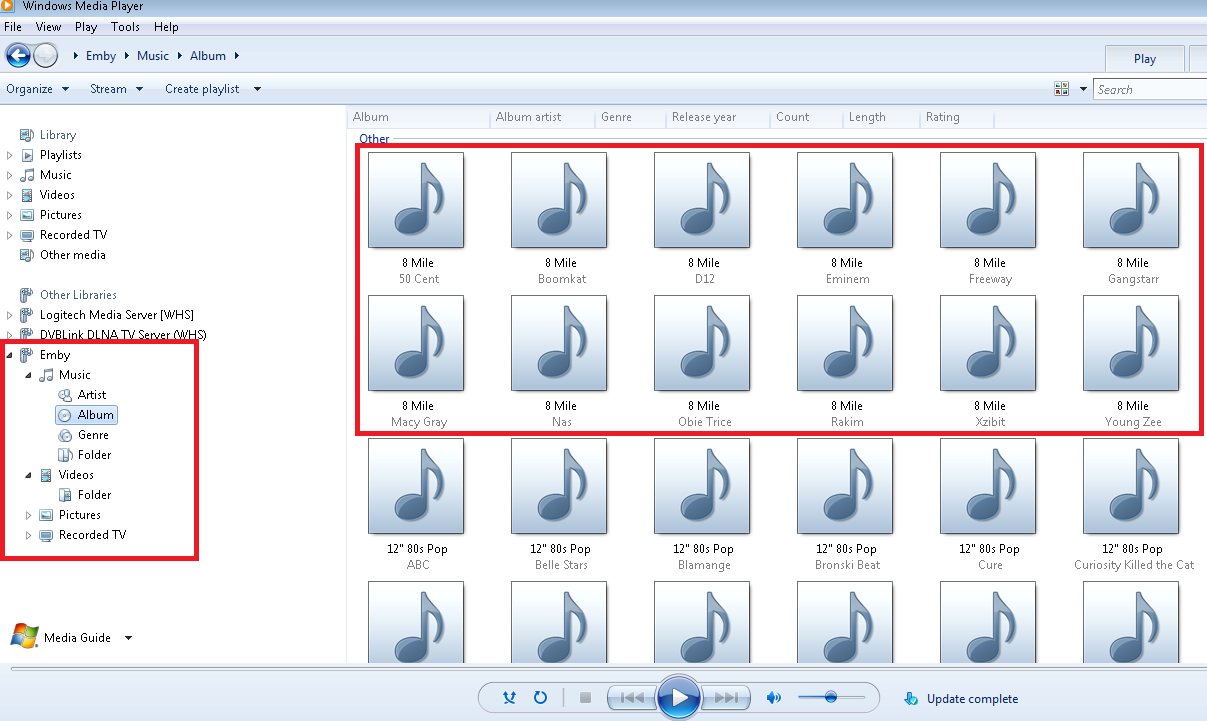Sort by the Release year column header
1207x721 pixels.
(x=704, y=117)
